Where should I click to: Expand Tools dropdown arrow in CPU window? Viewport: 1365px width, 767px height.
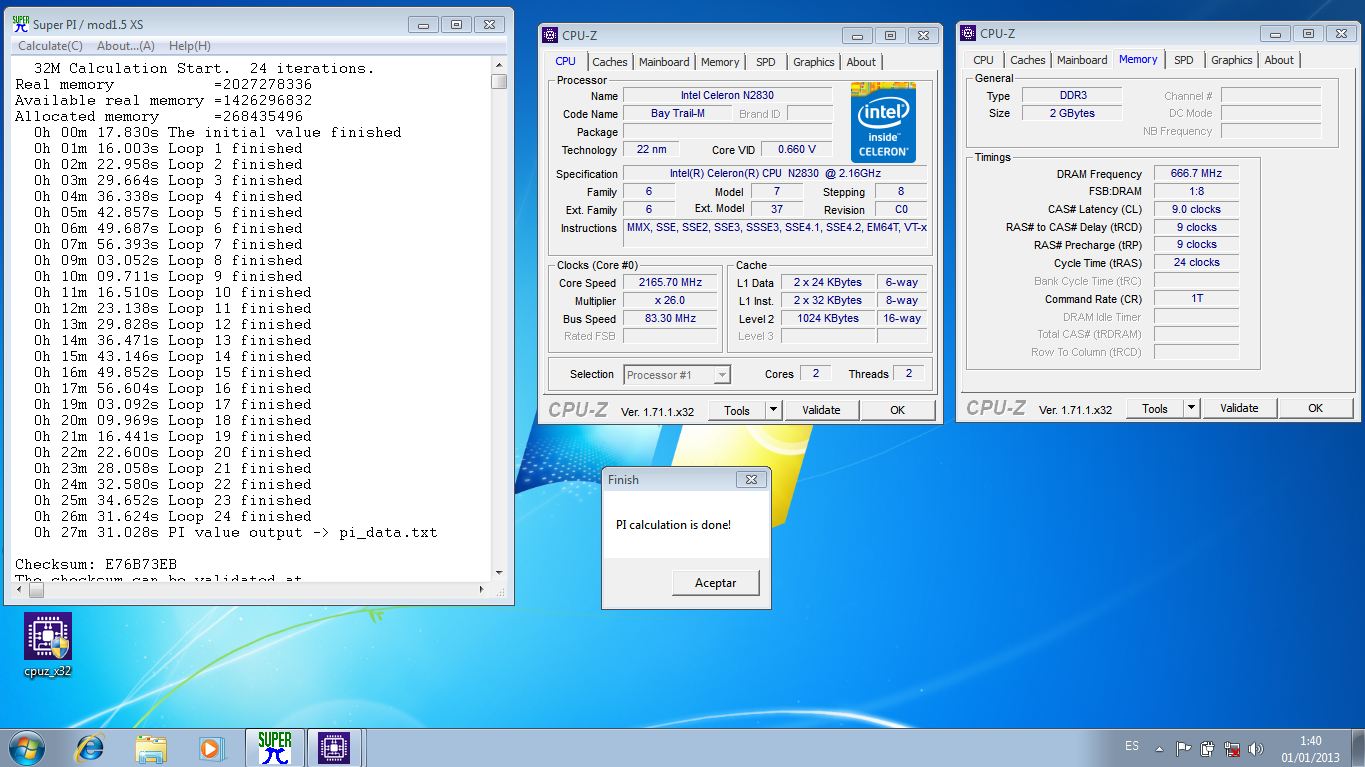tap(773, 410)
